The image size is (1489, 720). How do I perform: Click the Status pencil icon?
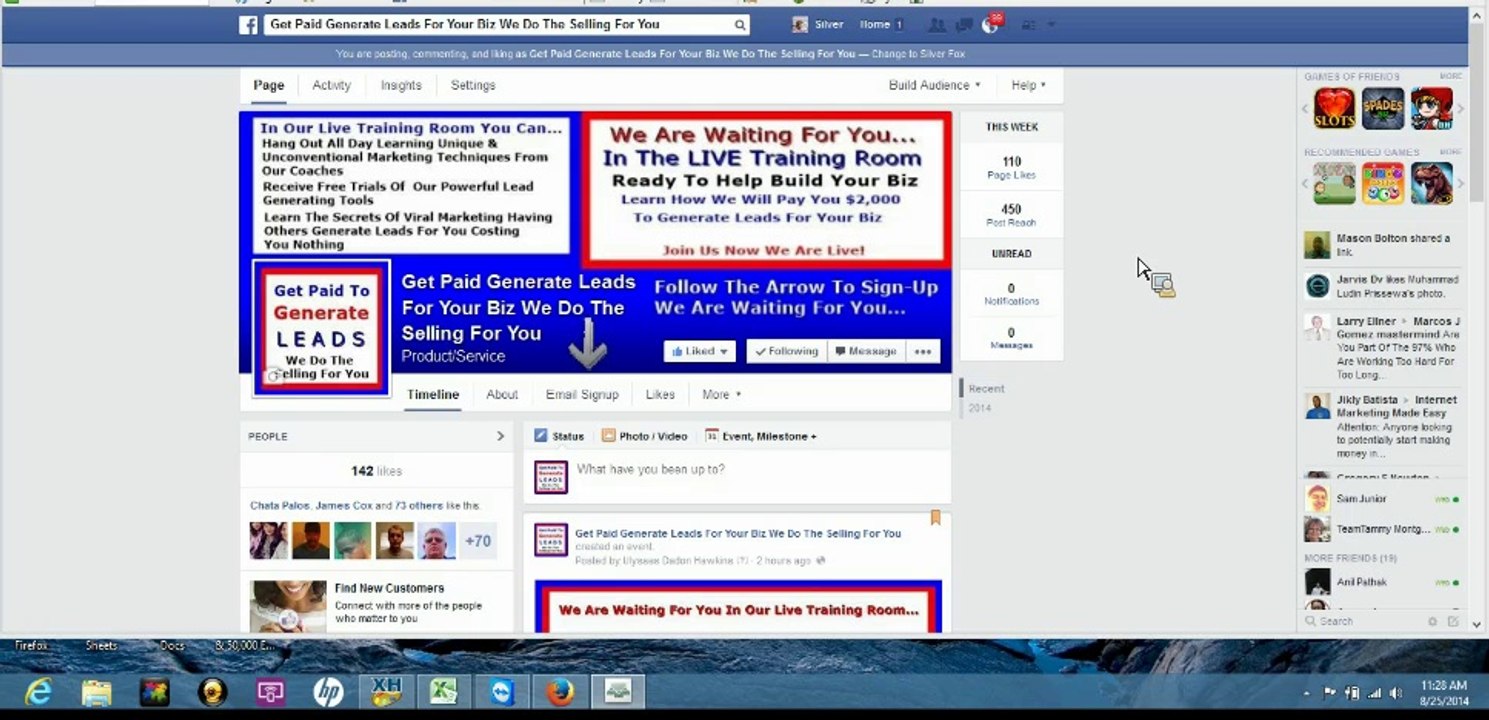coord(541,436)
